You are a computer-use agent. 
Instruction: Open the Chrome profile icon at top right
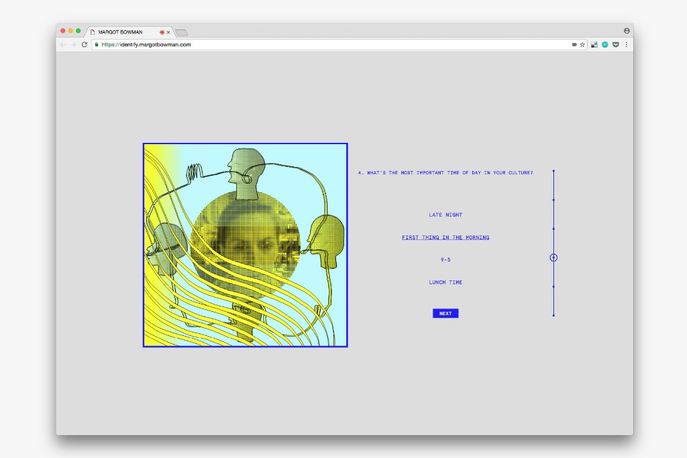[x=627, y=31]
